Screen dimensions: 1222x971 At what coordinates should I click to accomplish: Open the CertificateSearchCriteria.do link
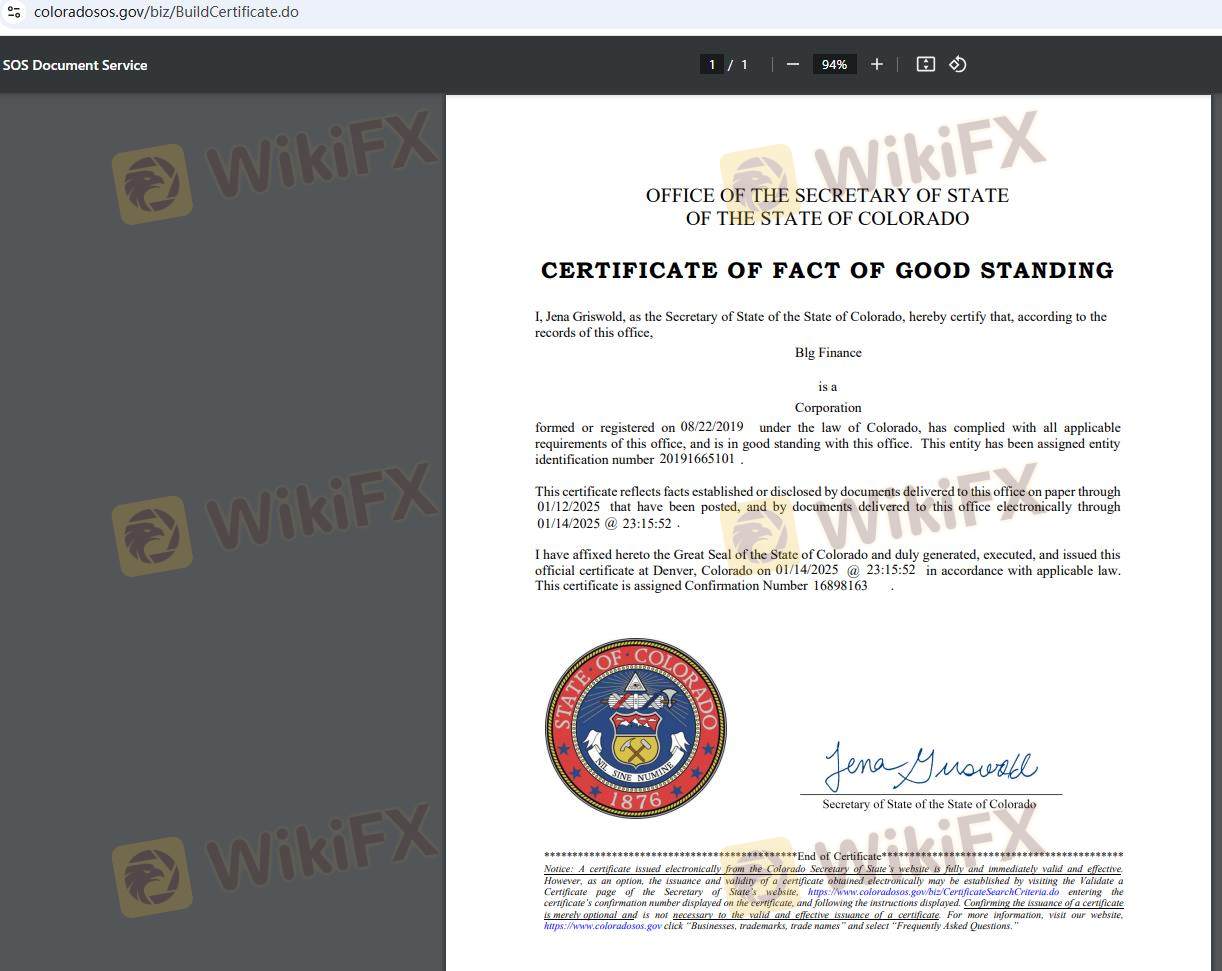(933, 892)
